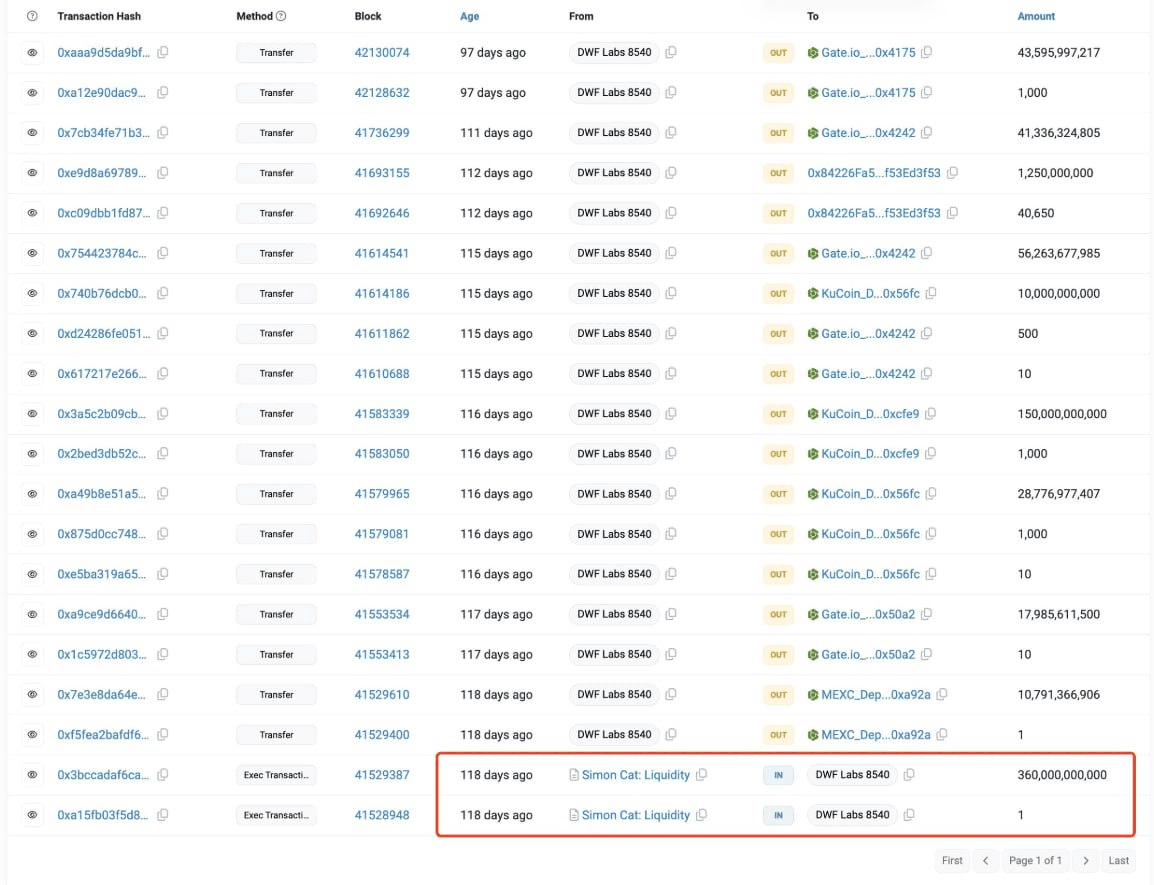The height and width of the screenshot is (885, 1154).
Task: Copy transaction hash 0xa15fb03f5d8…
Action: [163, 814]
